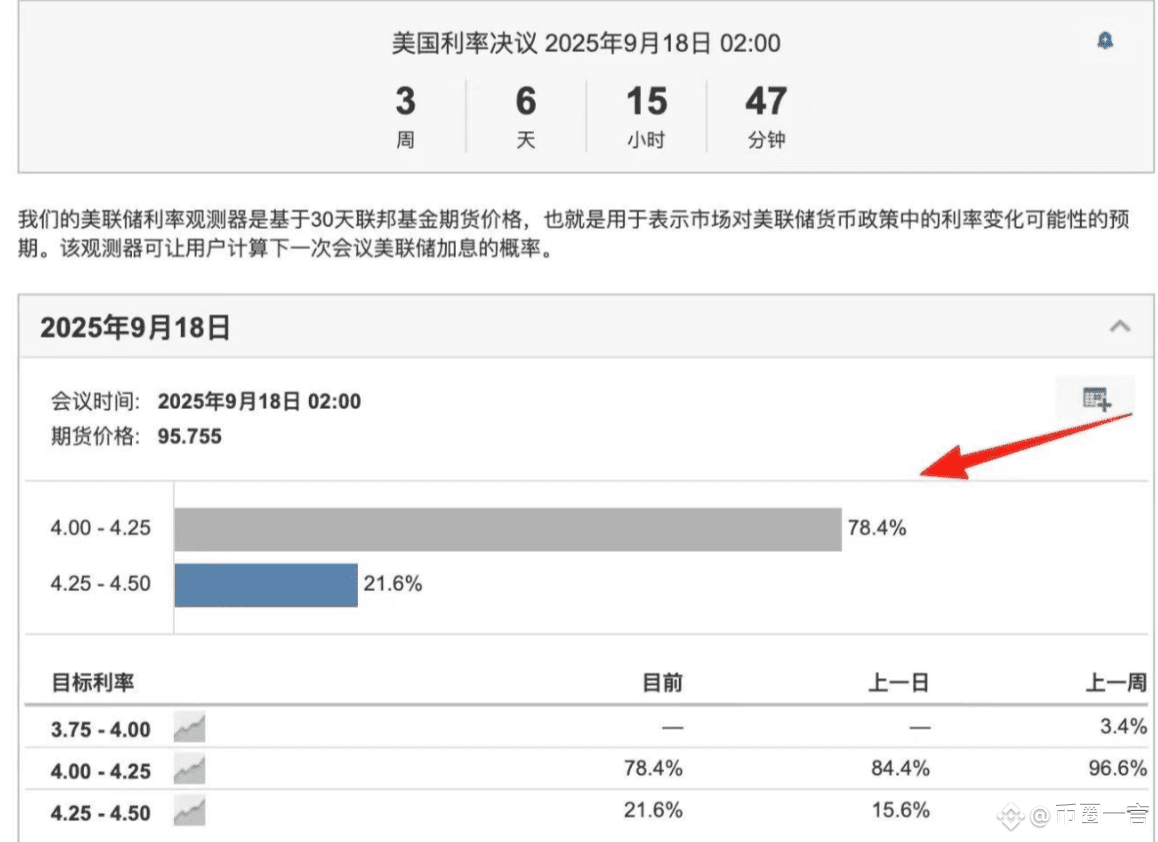This screenshot has width=1158, height=842.
Task: Click the 96.6% last-week value
Action: [x=1117, y=768]
